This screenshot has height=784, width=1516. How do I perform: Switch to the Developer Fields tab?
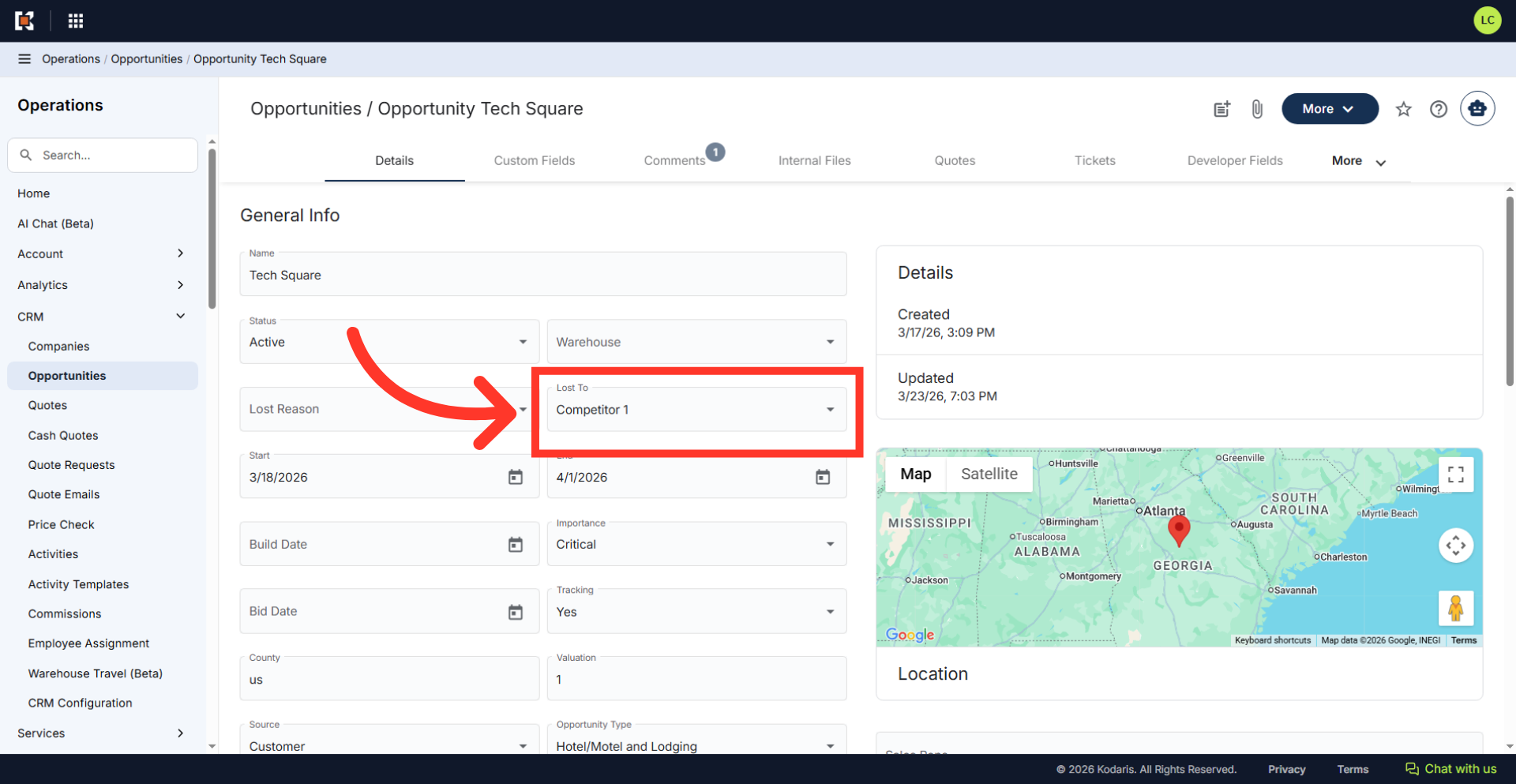click(1235, 161)
